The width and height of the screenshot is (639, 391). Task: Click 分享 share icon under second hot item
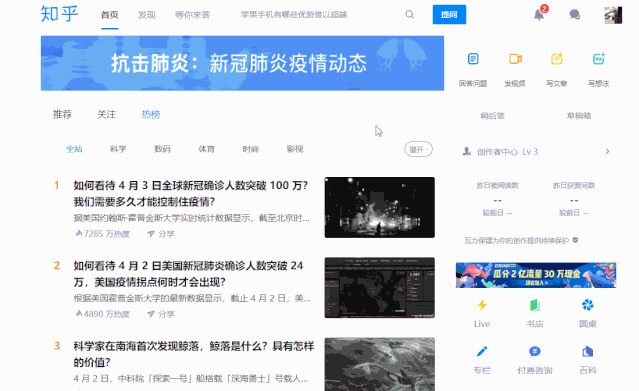pos(151,314)
